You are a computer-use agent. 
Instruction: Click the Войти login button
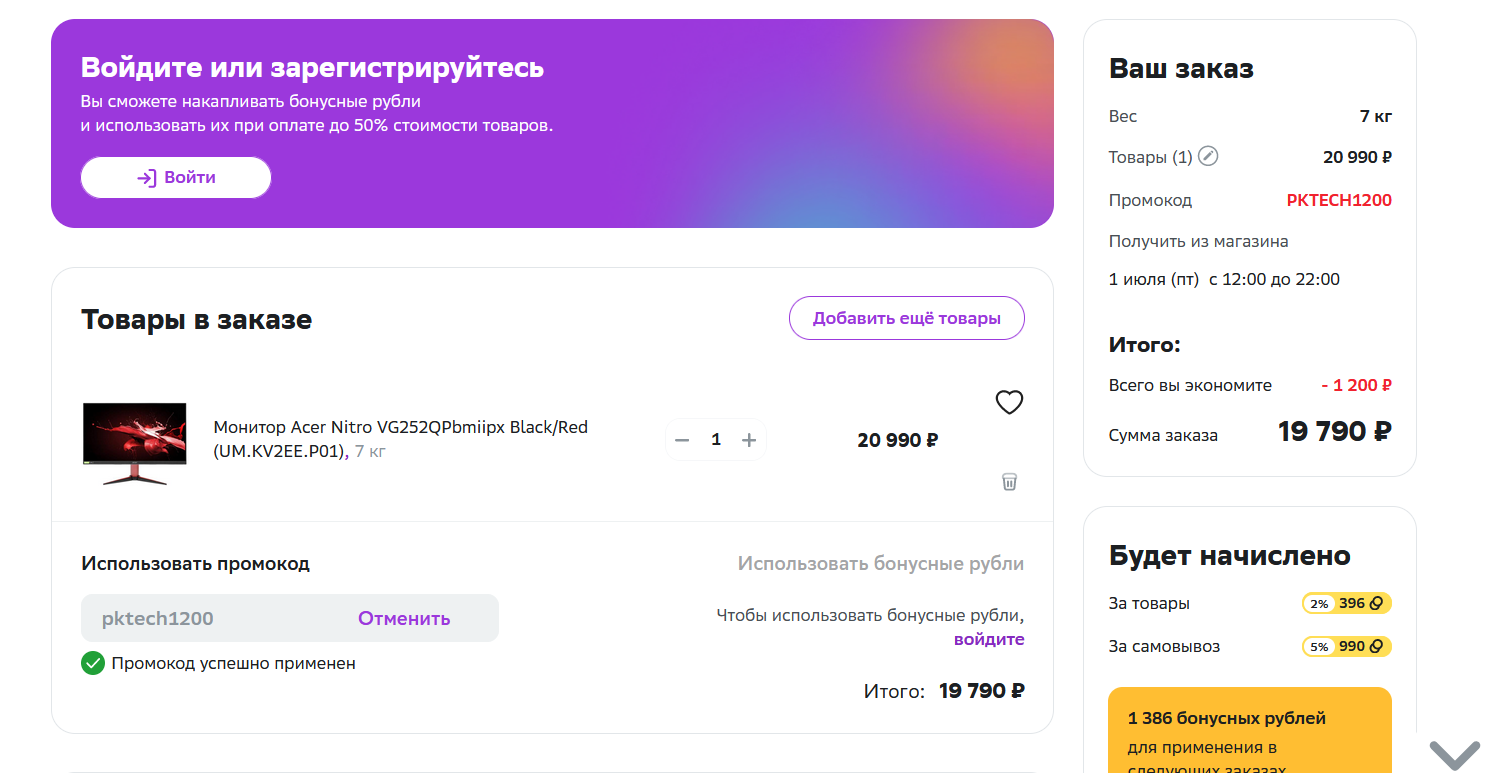pos(176,177)
